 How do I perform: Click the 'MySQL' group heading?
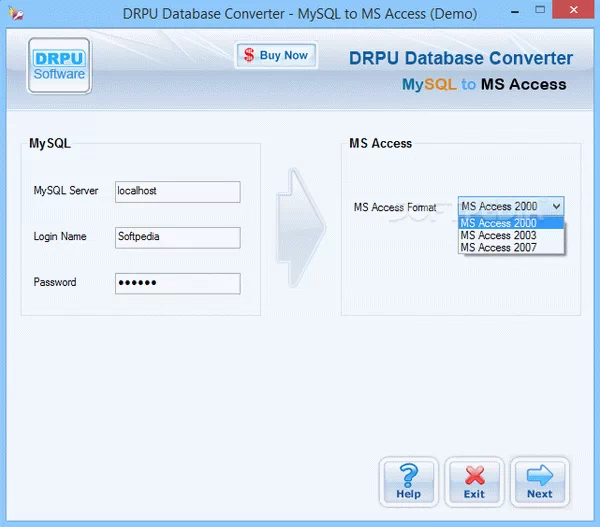pos(50,144)
